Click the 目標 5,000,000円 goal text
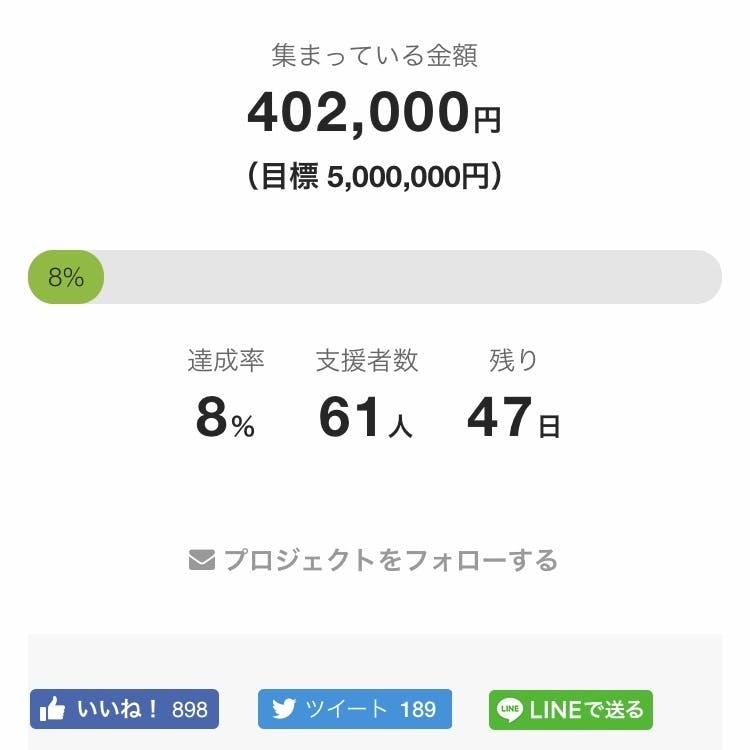This screenshot has width=750, height=750. [374, 177]
